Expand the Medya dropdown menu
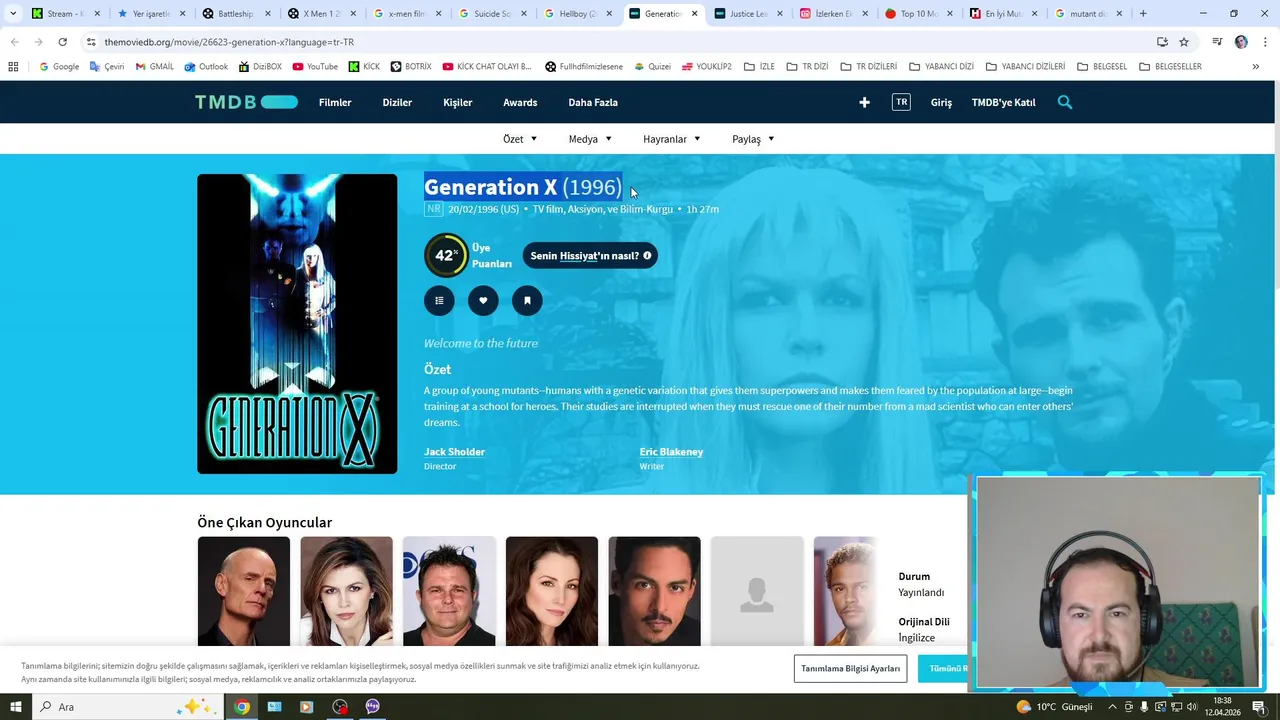This screenshot has width=1280, height=720. point(590,139)
